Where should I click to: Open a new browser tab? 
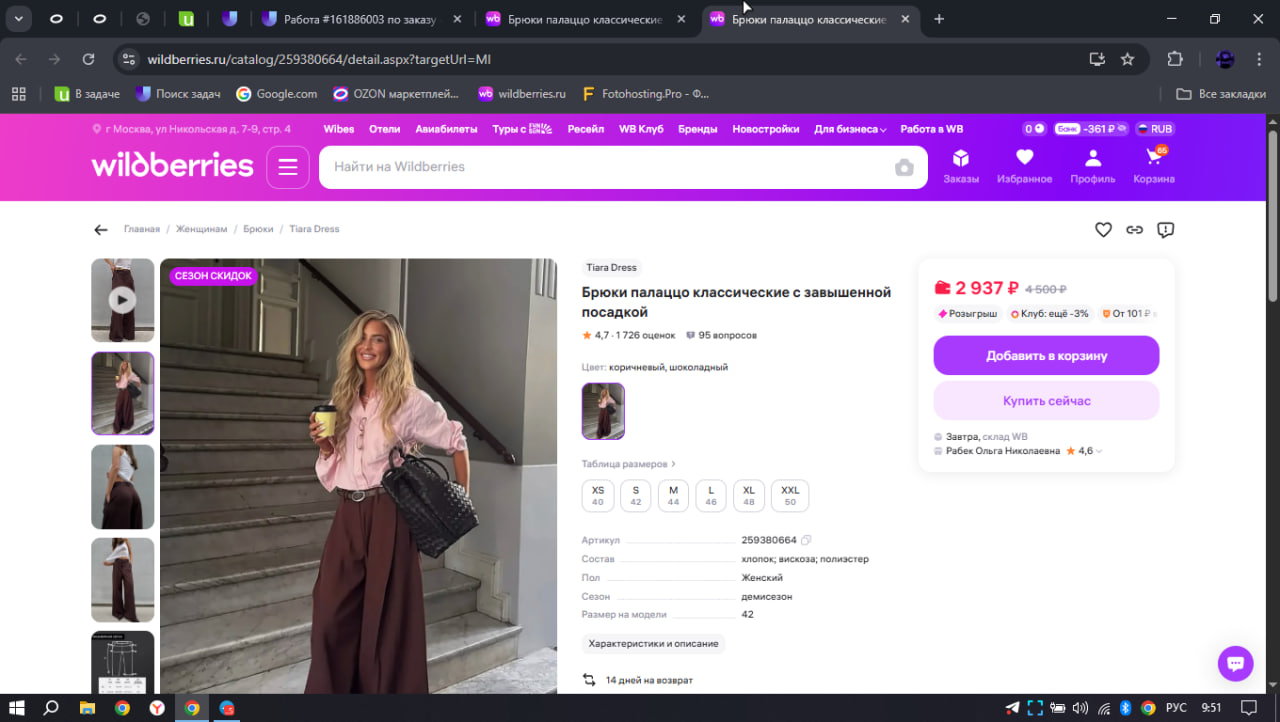click(938, 19)
